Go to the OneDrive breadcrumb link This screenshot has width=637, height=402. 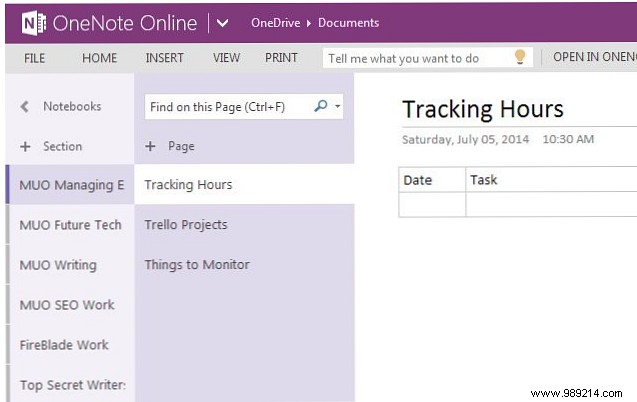pyautogui.click(x=275, y=23)
